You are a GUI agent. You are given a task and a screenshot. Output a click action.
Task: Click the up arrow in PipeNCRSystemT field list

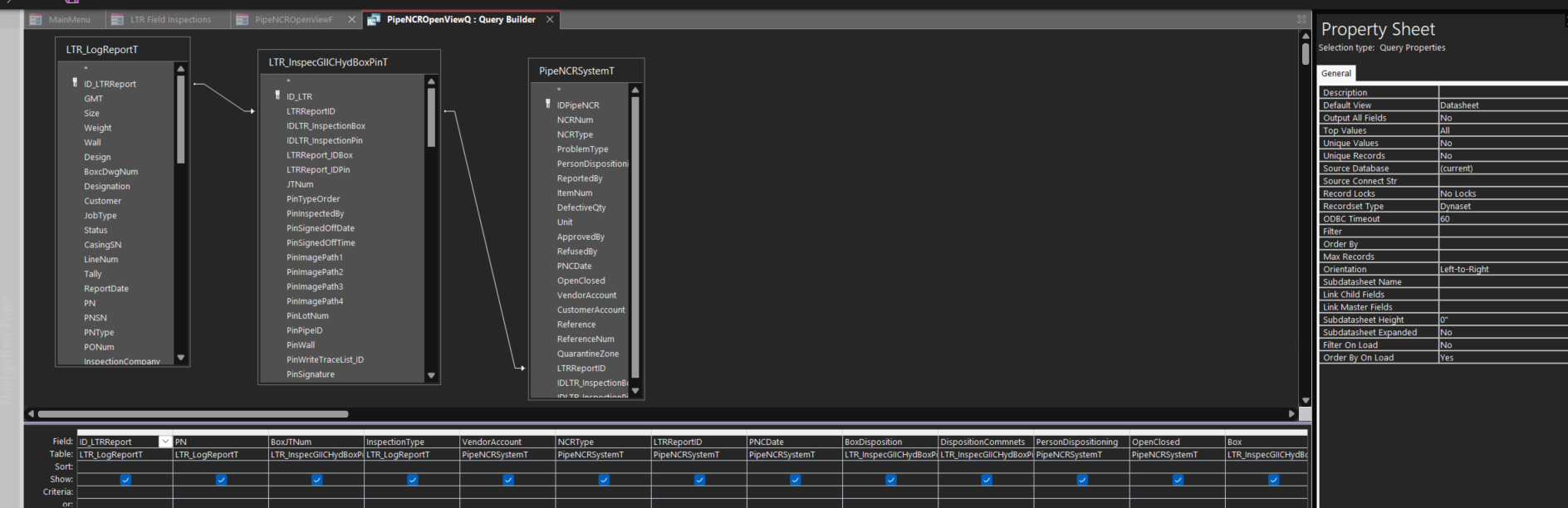pyautogui.click(x=635, y=90)
